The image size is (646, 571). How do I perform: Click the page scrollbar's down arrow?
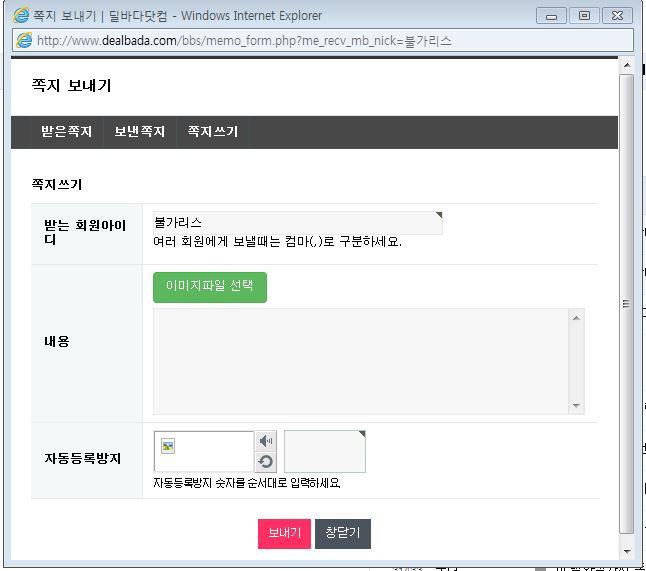click(627, 551)
